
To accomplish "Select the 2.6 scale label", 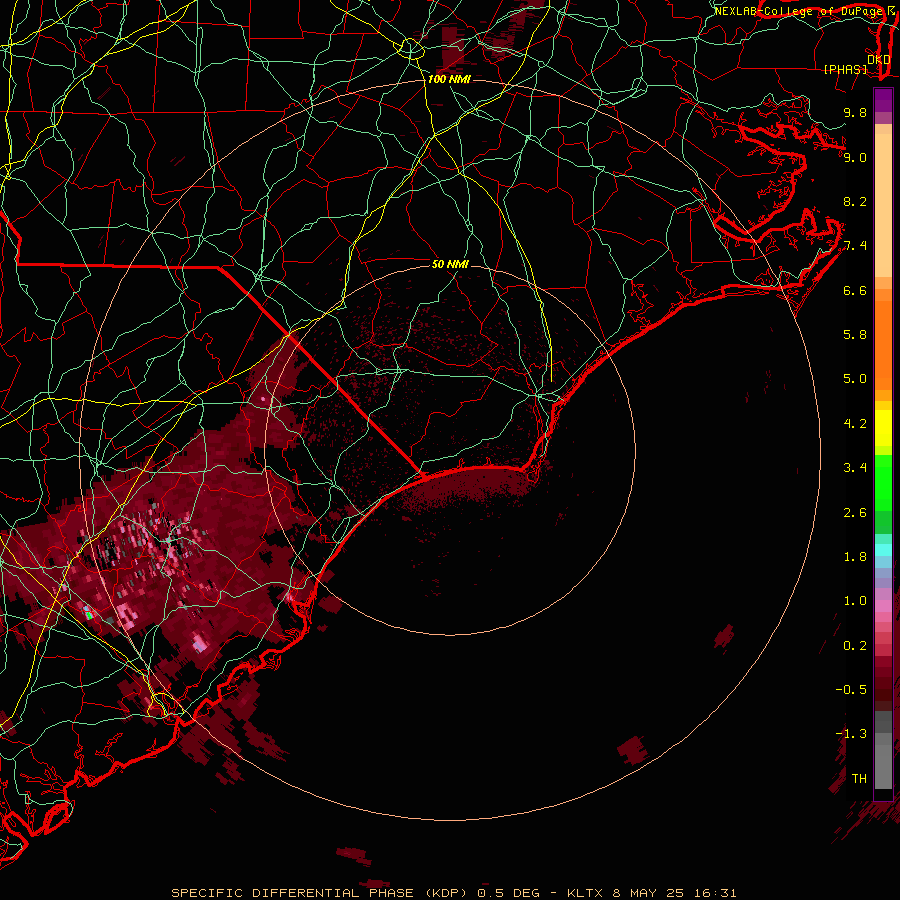I will coord(855,513).
